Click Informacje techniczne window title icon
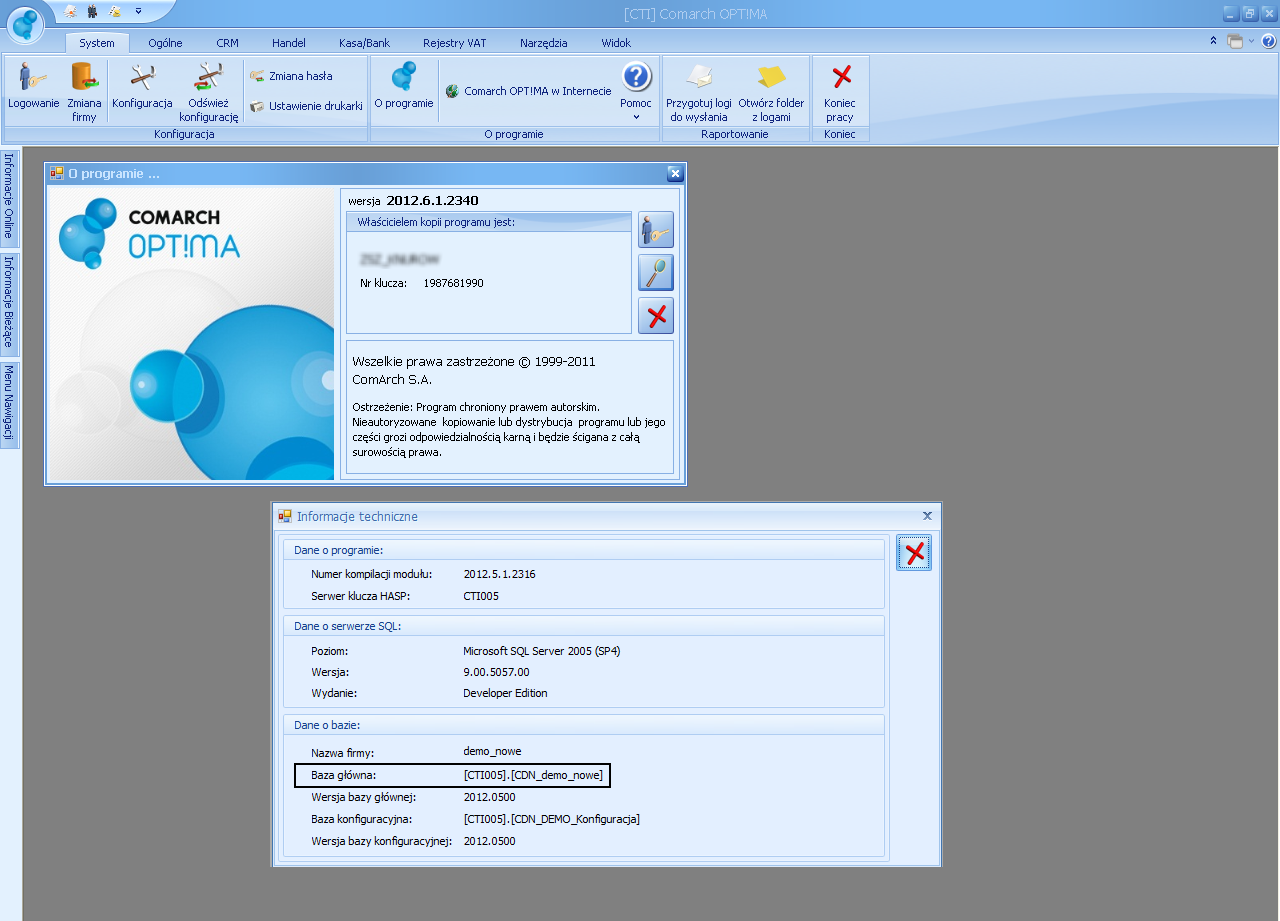Image resolution: width=1280 pixels, height=921 pixels. tap(285, 516)
